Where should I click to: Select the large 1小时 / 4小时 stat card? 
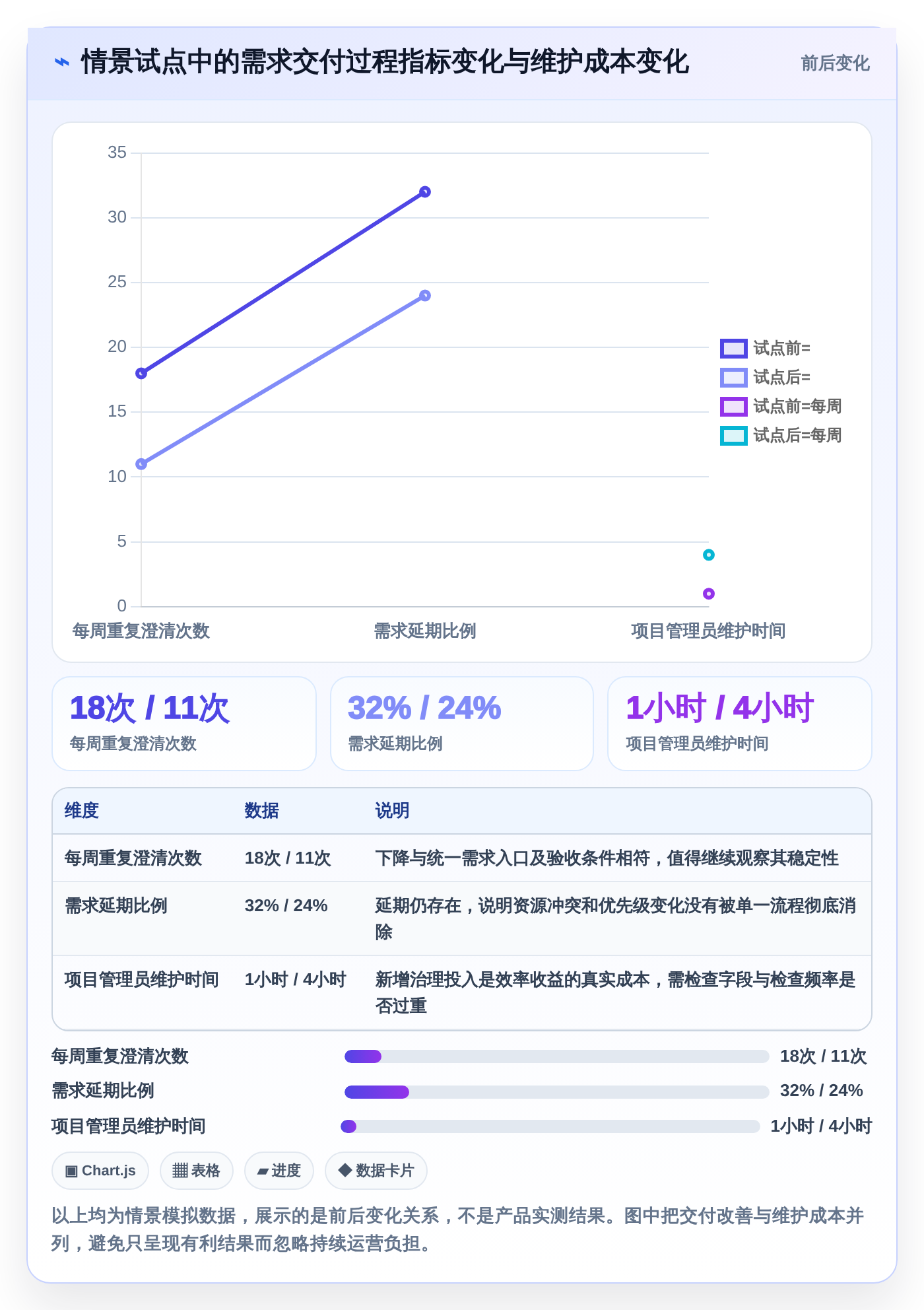pos(740,724)
